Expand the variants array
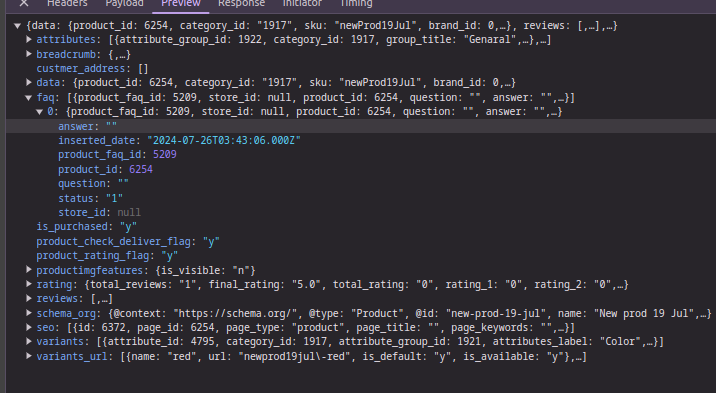This screenshot has height=393, width=716. [29, 341]
